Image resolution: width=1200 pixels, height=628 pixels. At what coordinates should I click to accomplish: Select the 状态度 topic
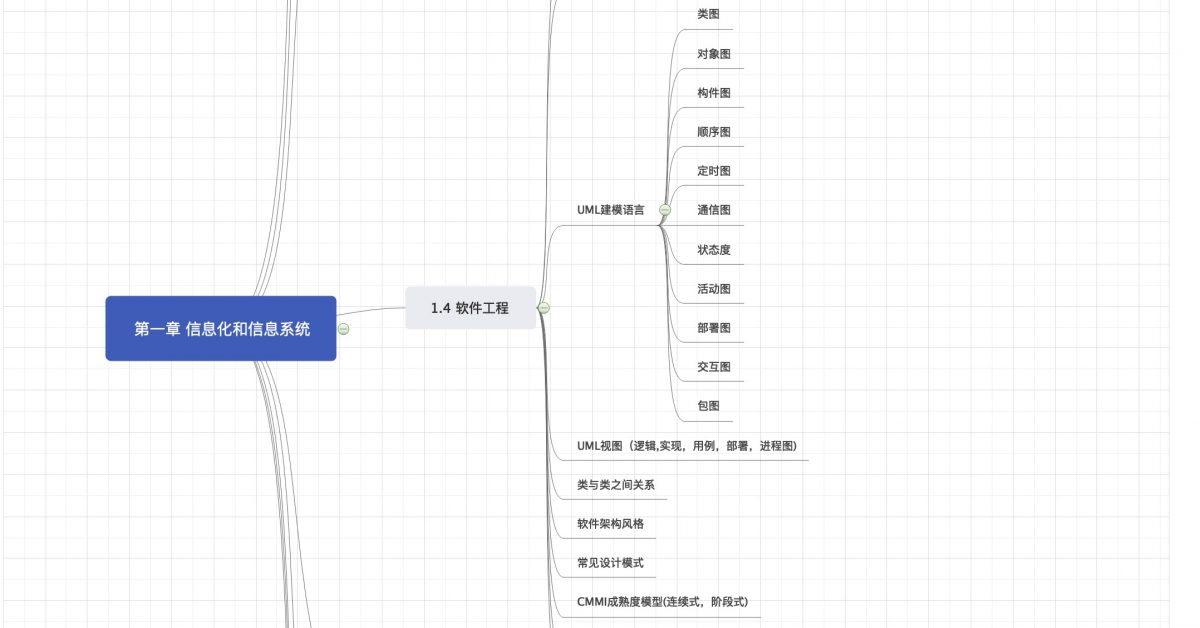pos(714,249)
